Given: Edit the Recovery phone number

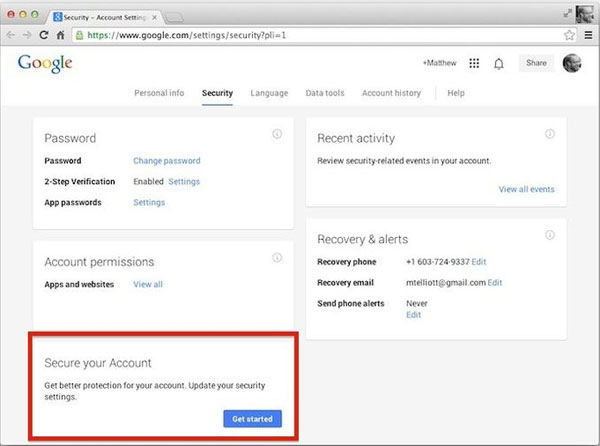Looking at the screenshot, I should click(479, 262).
